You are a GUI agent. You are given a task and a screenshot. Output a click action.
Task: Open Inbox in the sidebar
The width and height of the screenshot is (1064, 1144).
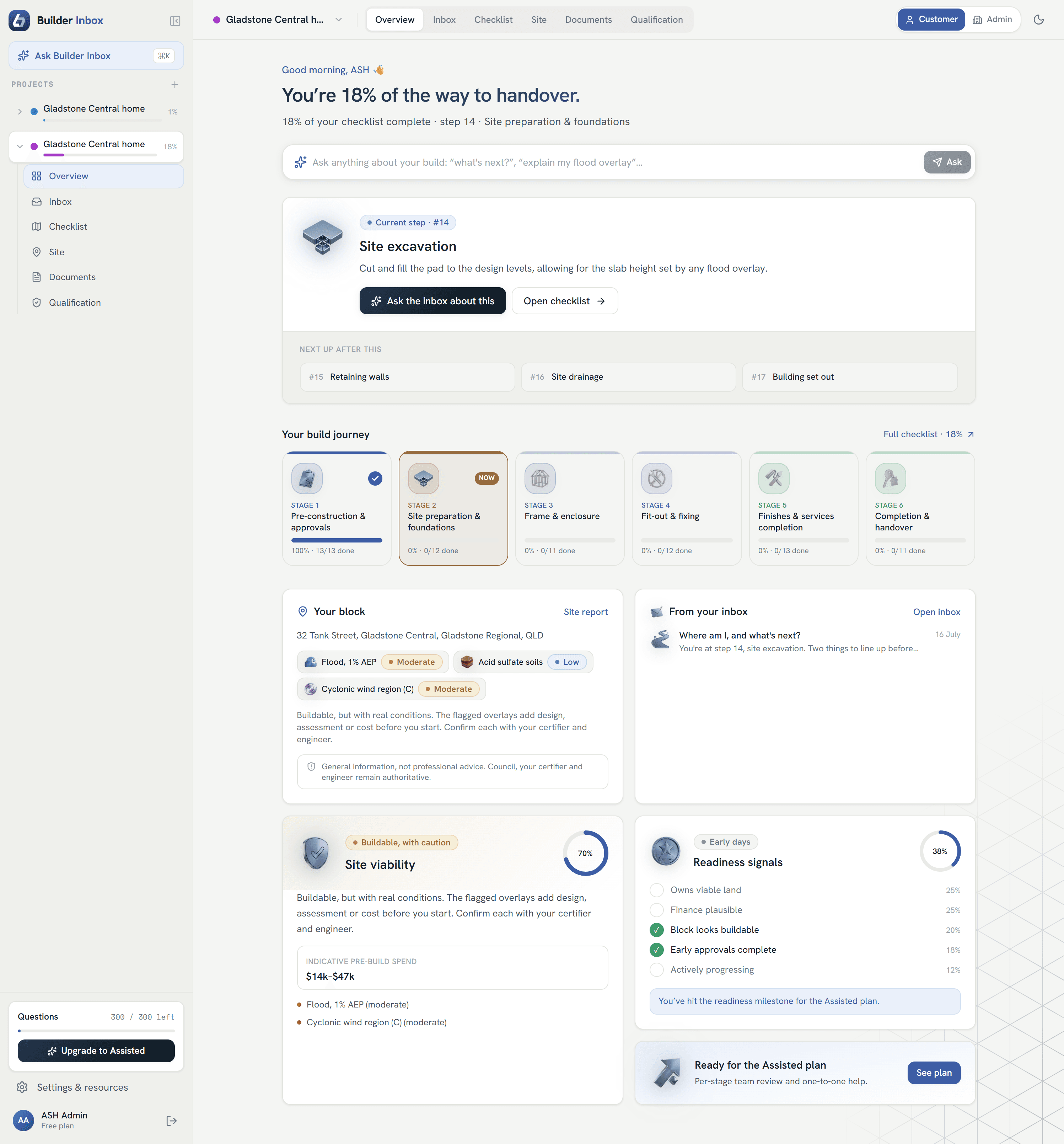pos(103,202)
